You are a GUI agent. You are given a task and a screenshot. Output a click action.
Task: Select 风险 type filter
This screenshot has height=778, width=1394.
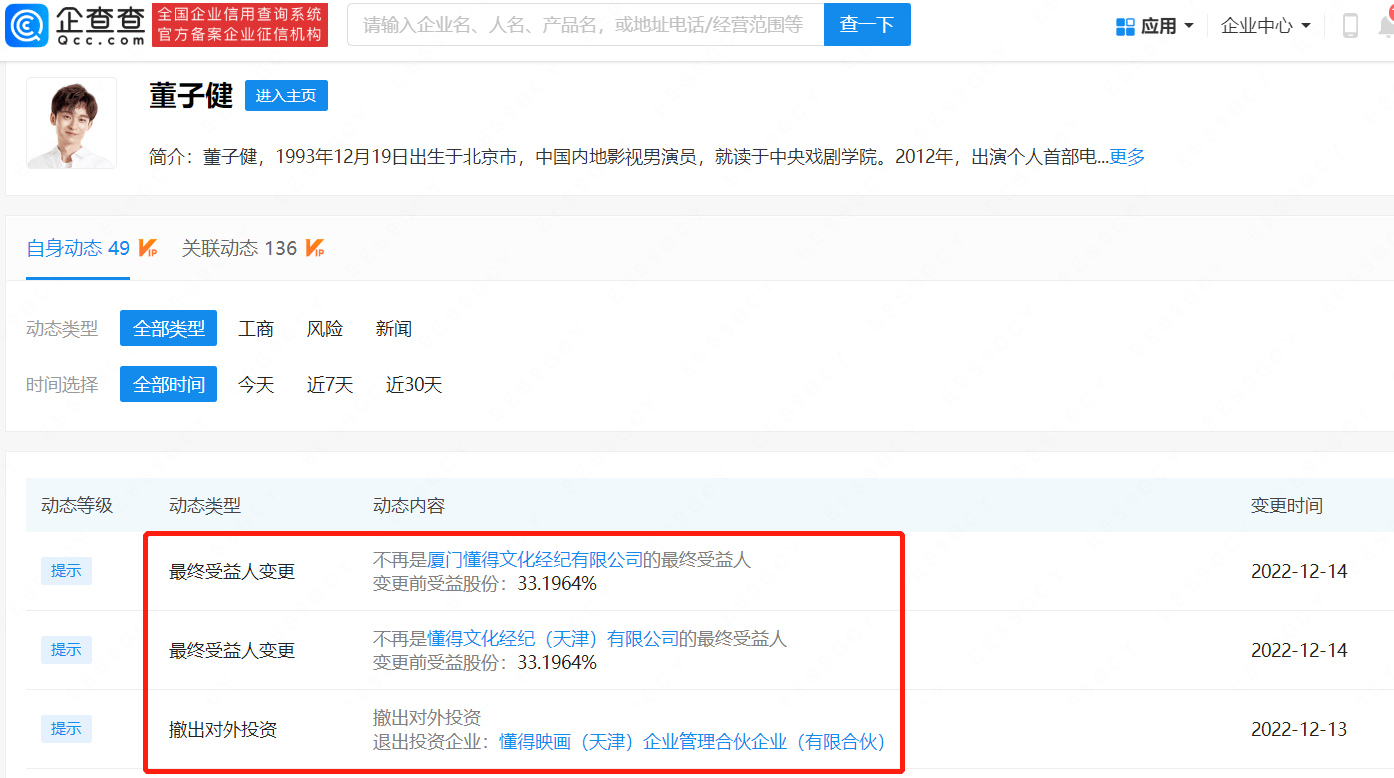click(x=325, y=328)
